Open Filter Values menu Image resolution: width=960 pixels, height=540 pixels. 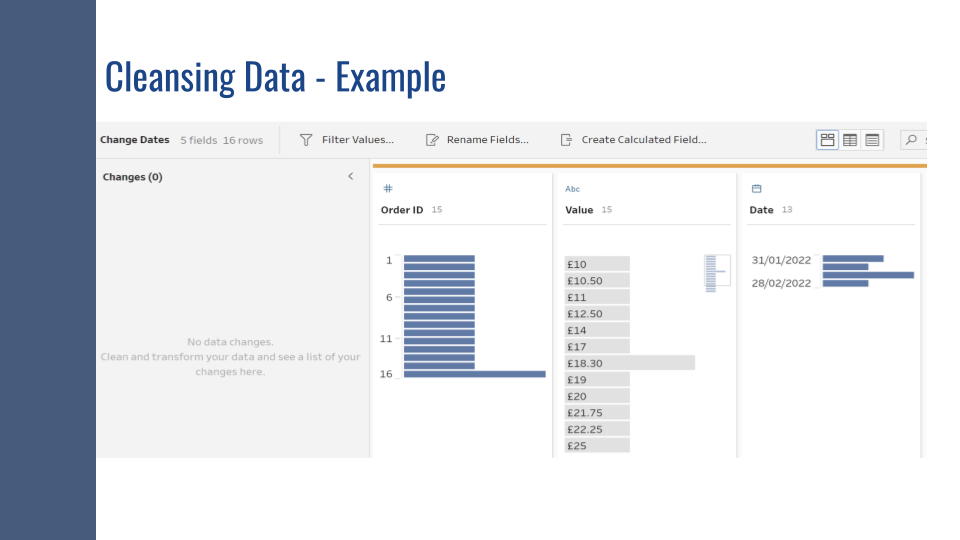[x=357, y=140]
